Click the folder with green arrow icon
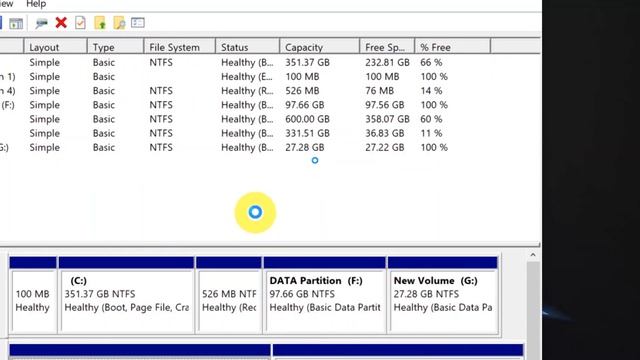640x360 pixels. coord(100,23)
